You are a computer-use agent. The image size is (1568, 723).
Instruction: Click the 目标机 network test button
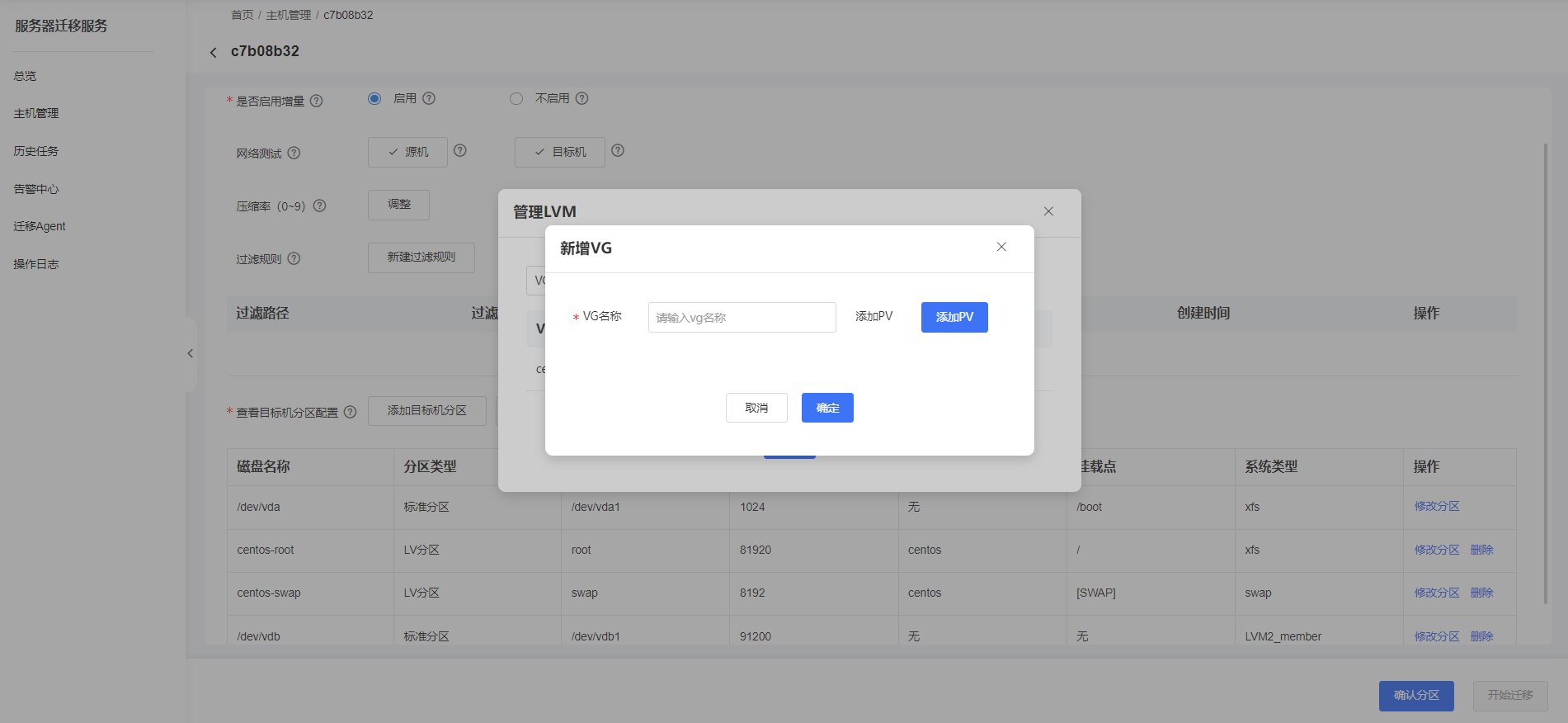tap(560, 152)
